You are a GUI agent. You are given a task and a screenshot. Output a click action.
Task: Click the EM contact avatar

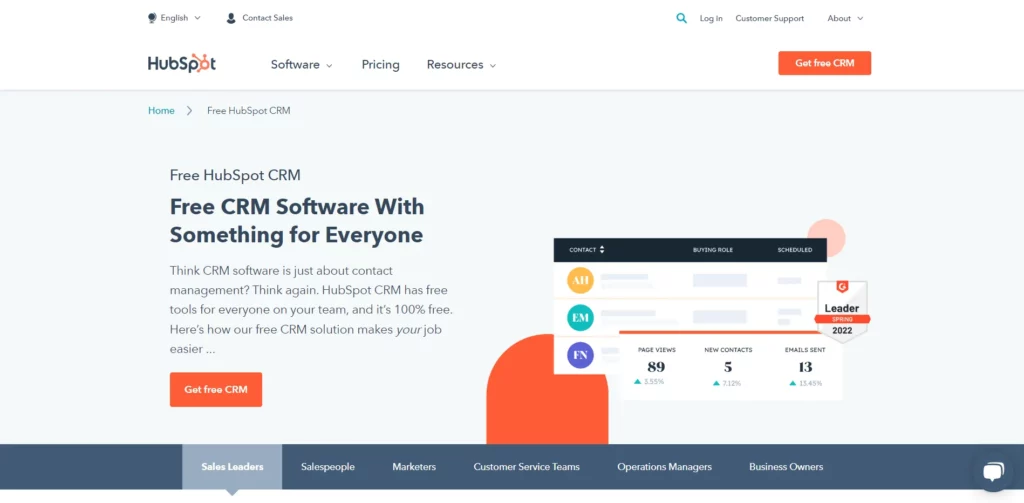(581, 318)
